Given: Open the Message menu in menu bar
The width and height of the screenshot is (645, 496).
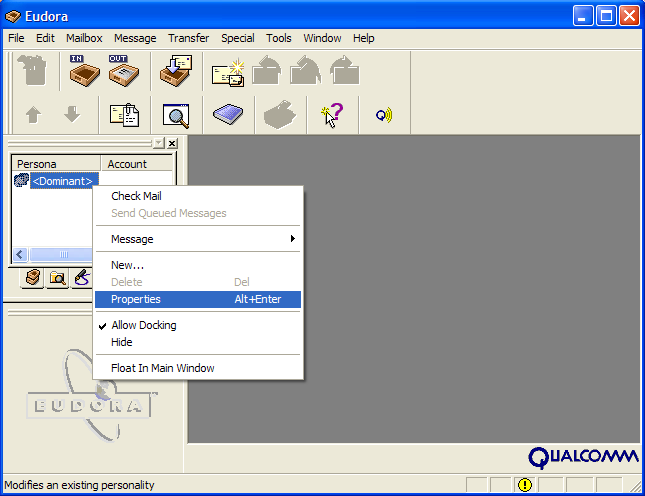Looking at the screenshot, I should pyautogui.click(x=135, y=38).
